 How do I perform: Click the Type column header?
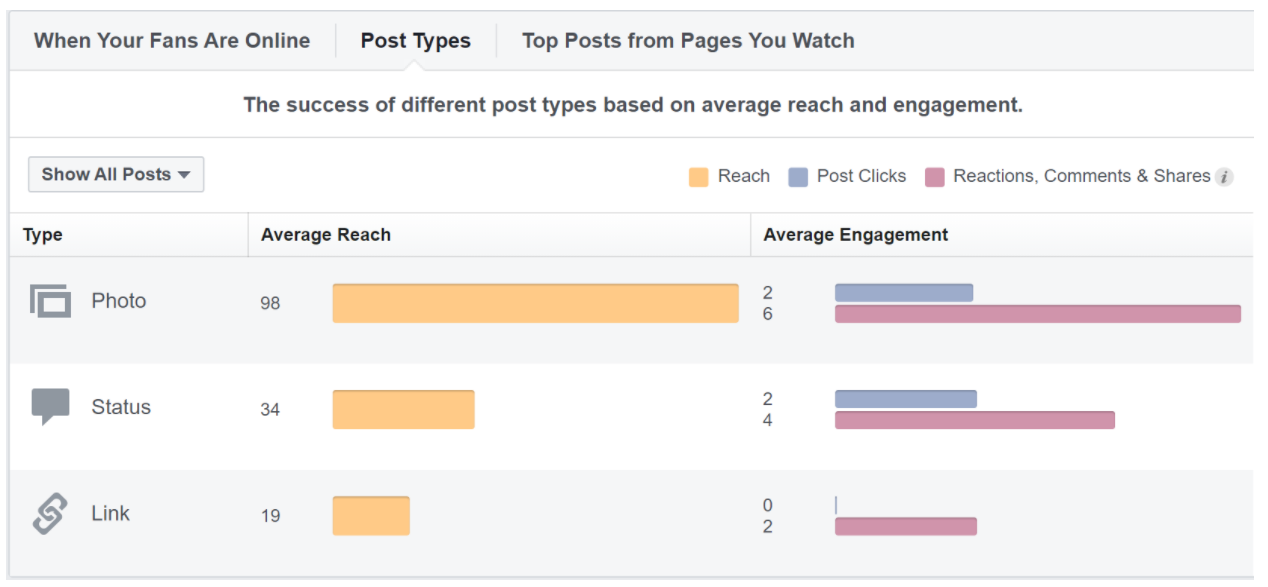pos(43,235)
